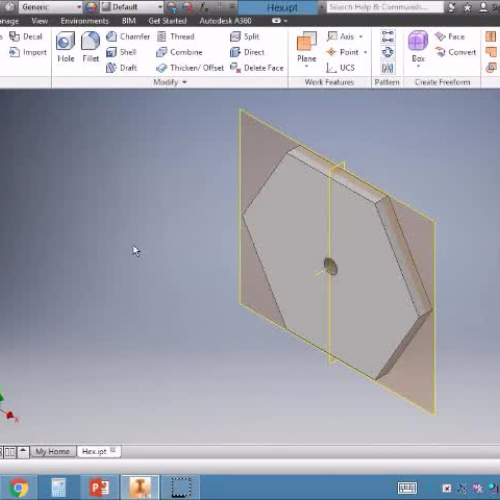Open Calculator from the taskbar
This screenshot has width=500, height=500.
coord(59,488)
